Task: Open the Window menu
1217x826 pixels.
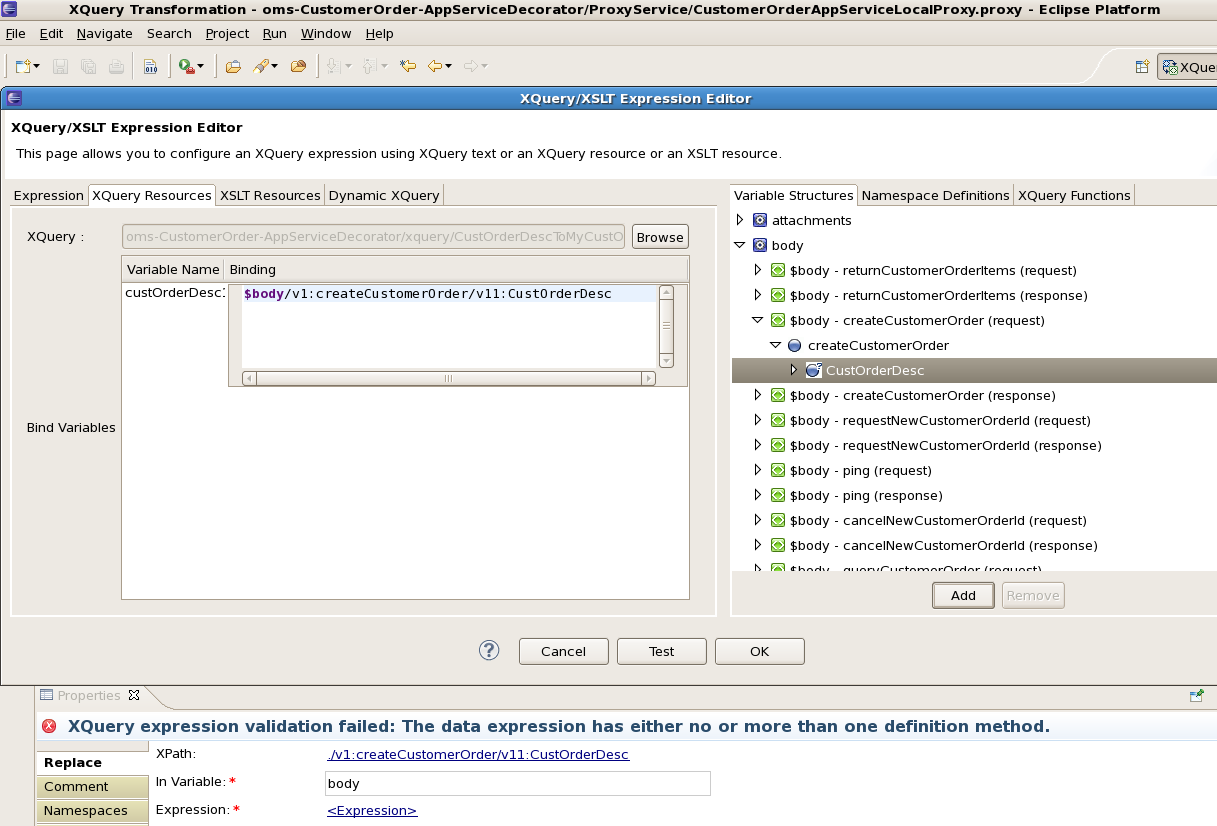Action: 326,33
